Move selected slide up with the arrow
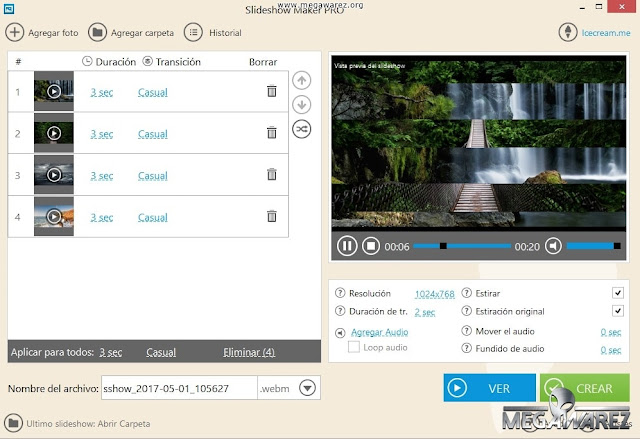The image size is (640, 439). click(x=302, y=80)
